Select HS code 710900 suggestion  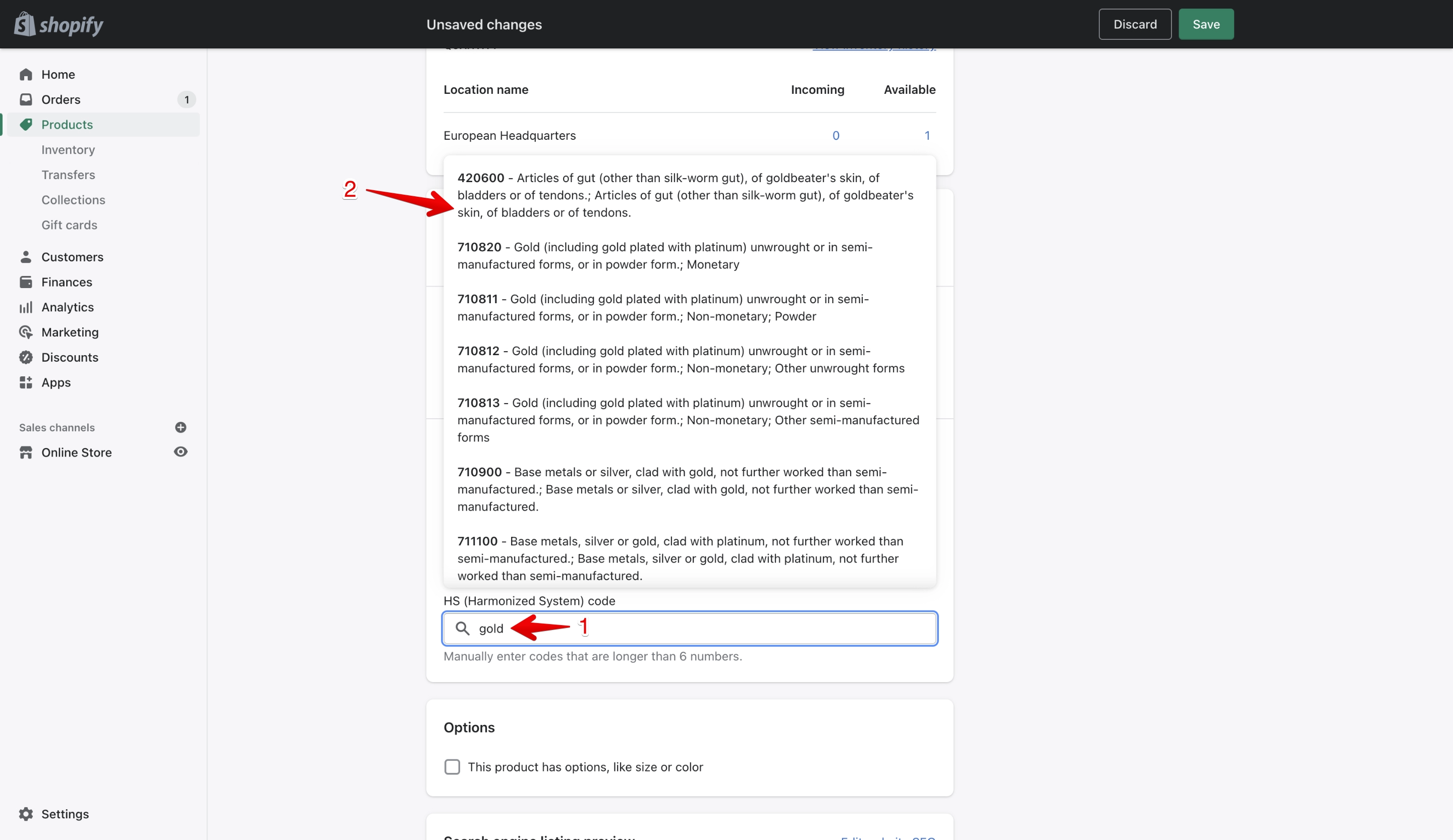690,489
